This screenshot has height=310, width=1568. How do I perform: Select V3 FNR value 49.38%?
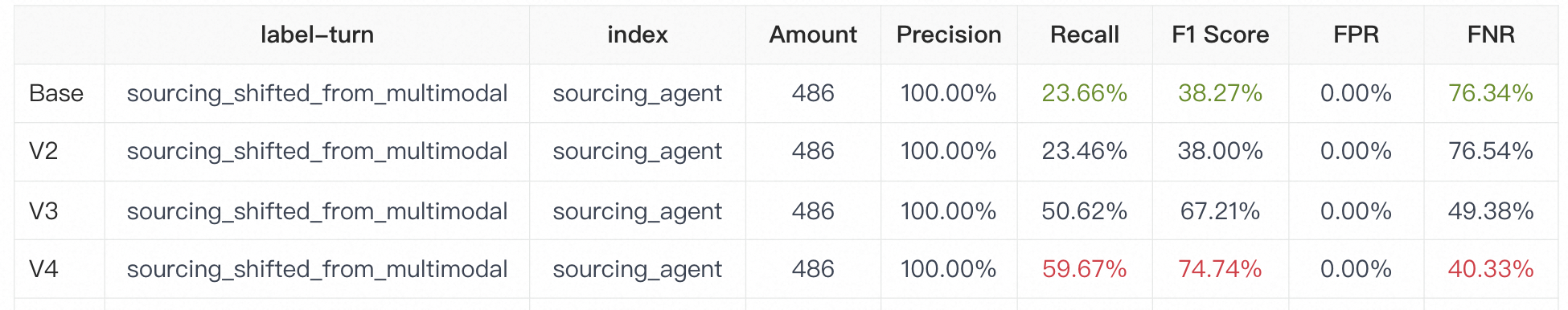tap(1491, 211)
